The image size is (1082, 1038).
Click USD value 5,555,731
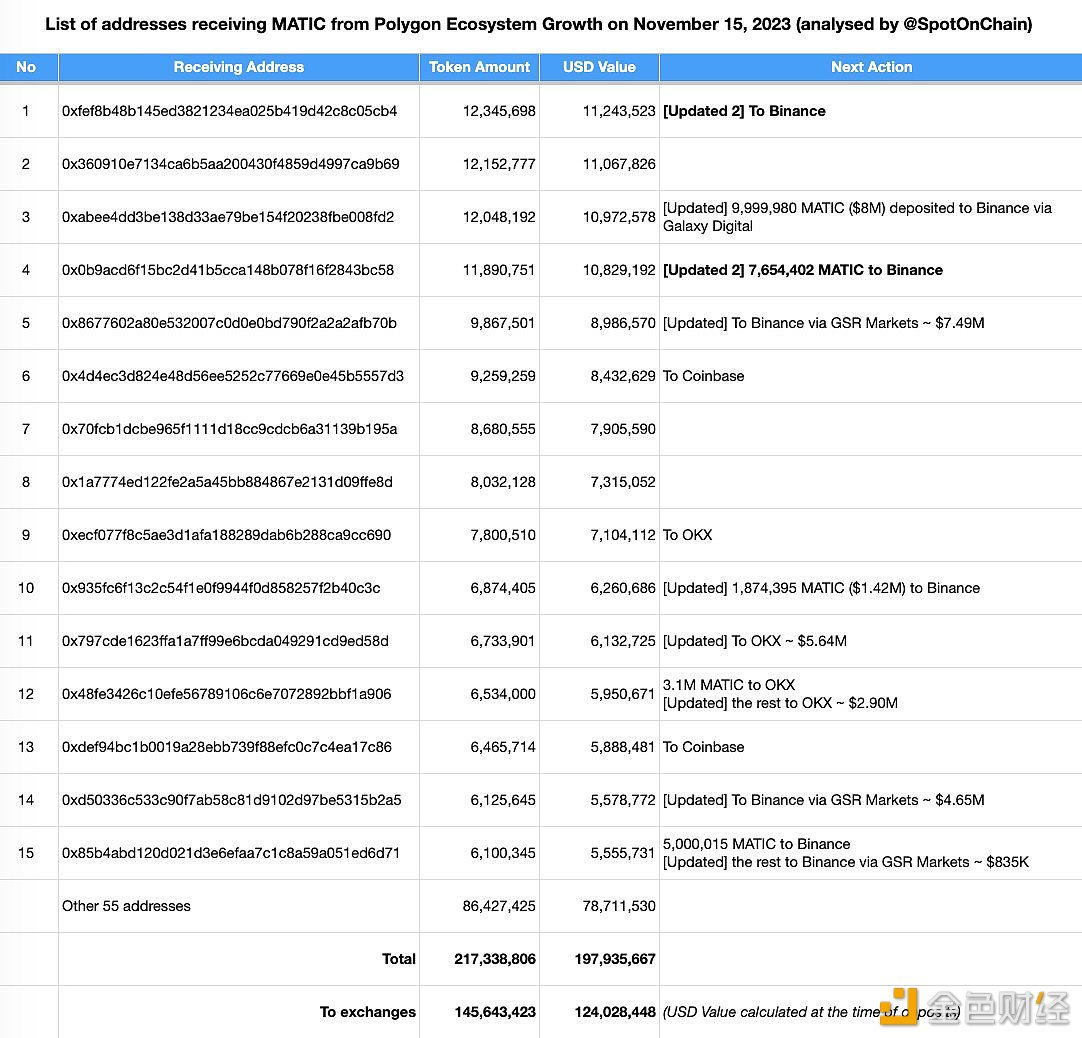[623, 853]
